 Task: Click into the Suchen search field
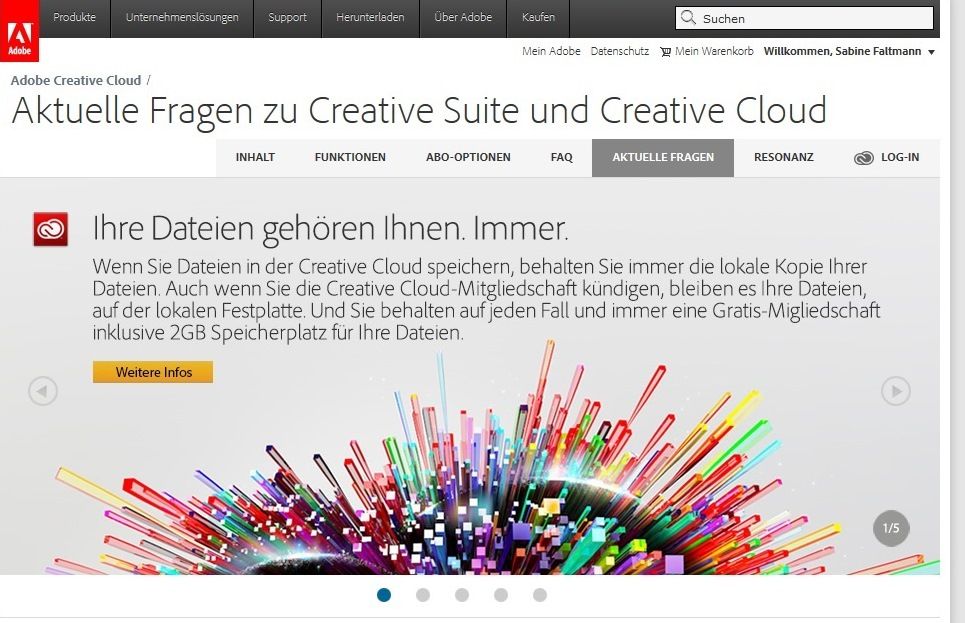click(804, 18)
